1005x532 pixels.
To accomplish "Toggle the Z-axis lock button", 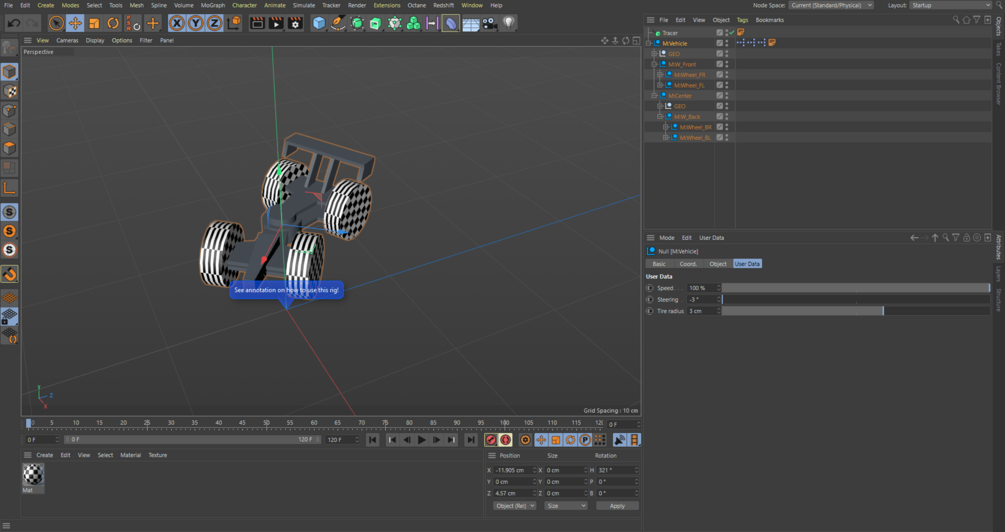I will click(x=214, y=23).
